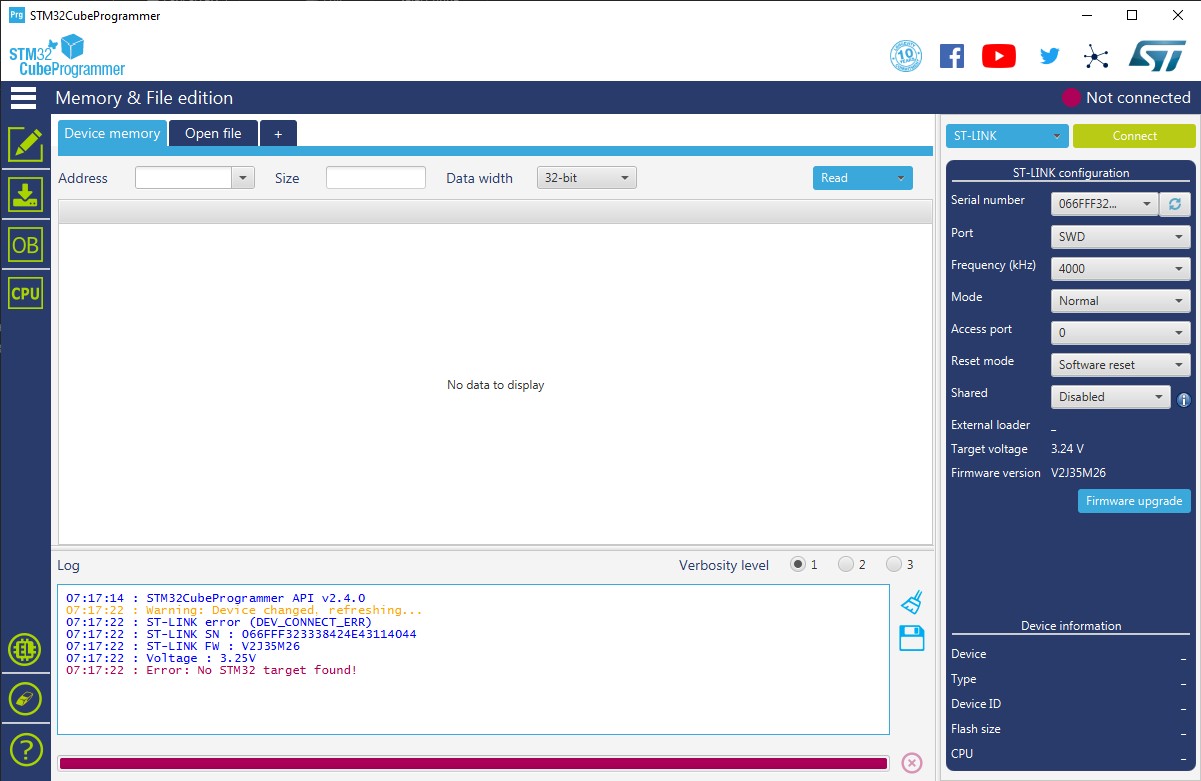Image resolution: width=1201 pixels, height=781 pixels.
Task: Set verbosity level to 1
Action: click(798, 564)
